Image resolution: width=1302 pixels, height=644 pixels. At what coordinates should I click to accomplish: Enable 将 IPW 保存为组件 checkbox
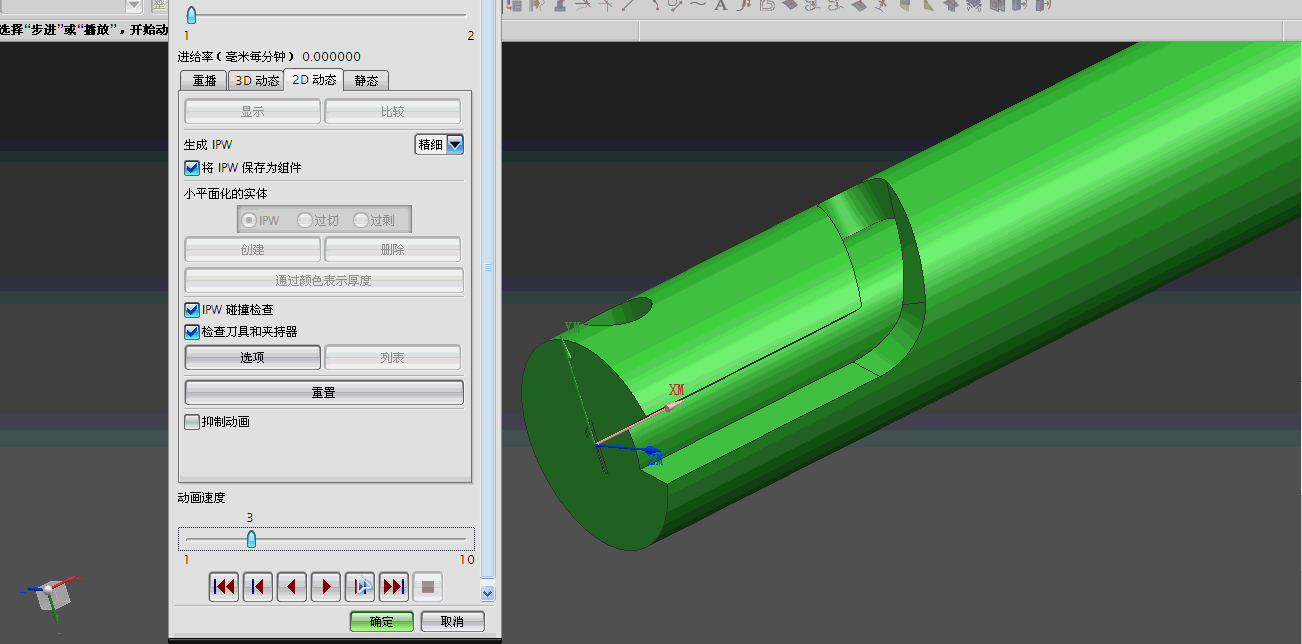192,168
